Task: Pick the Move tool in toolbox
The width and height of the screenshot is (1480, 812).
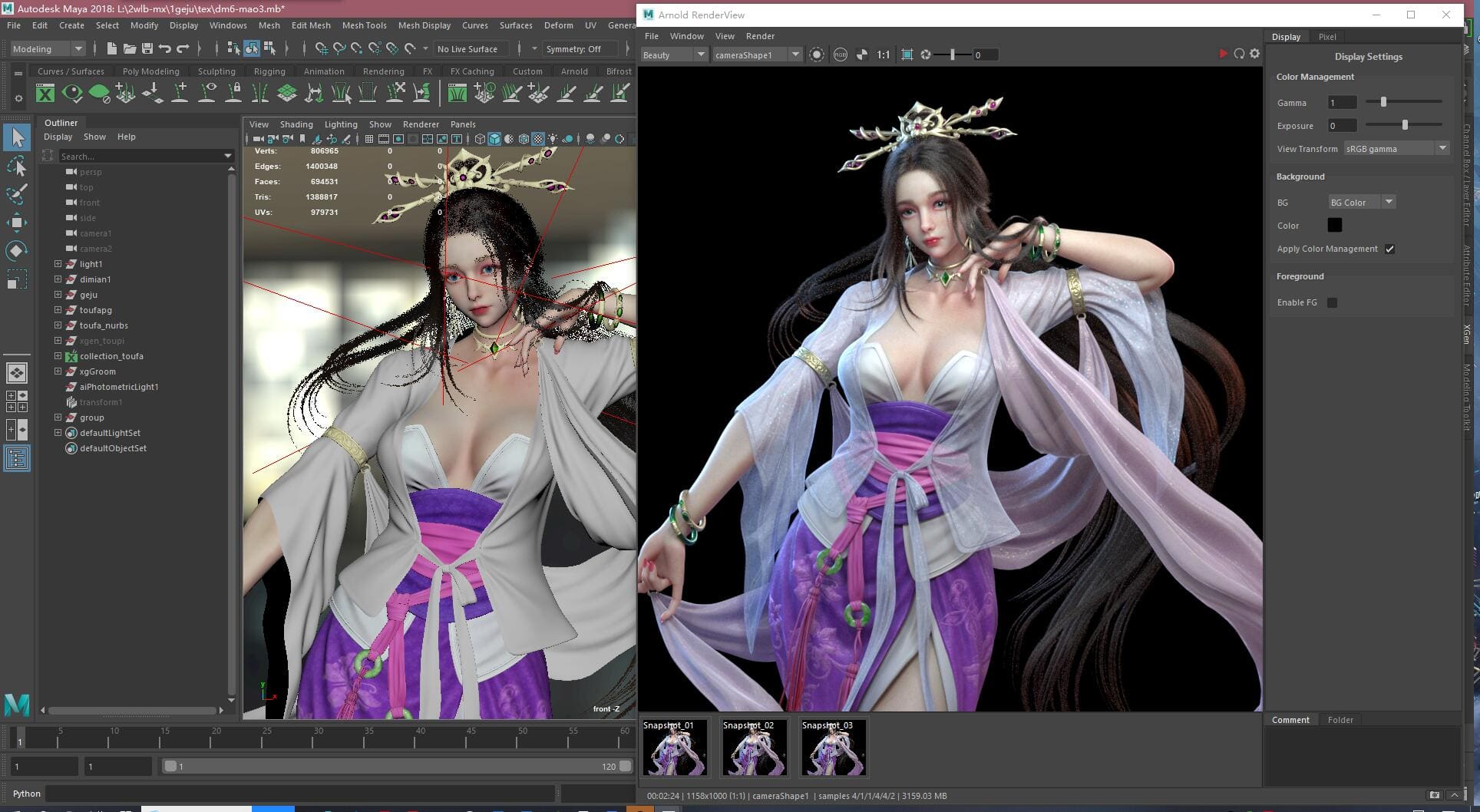Action: (17, 223)
